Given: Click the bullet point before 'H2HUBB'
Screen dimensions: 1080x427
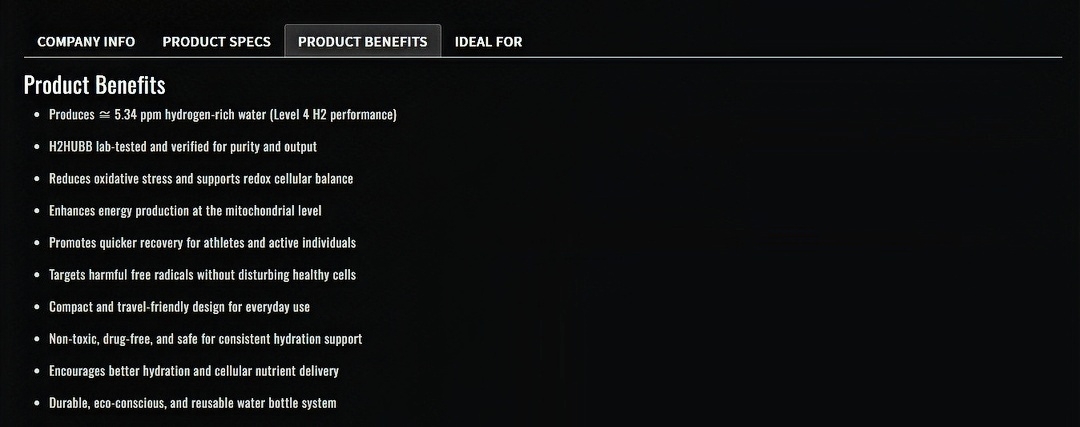Looking at the screenshot, I should (37, 147).
